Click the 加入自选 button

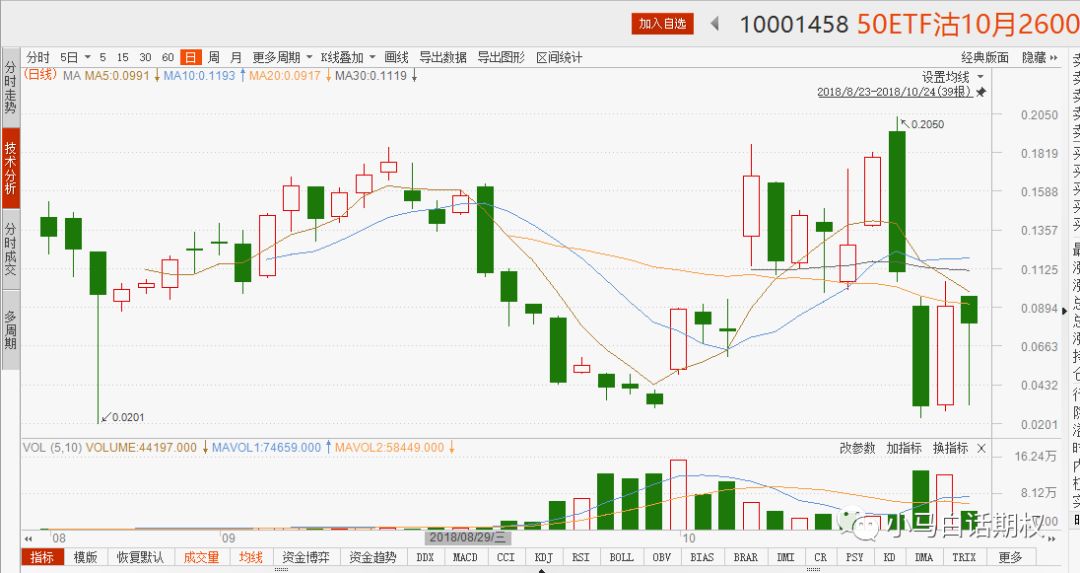pos(662,24)
